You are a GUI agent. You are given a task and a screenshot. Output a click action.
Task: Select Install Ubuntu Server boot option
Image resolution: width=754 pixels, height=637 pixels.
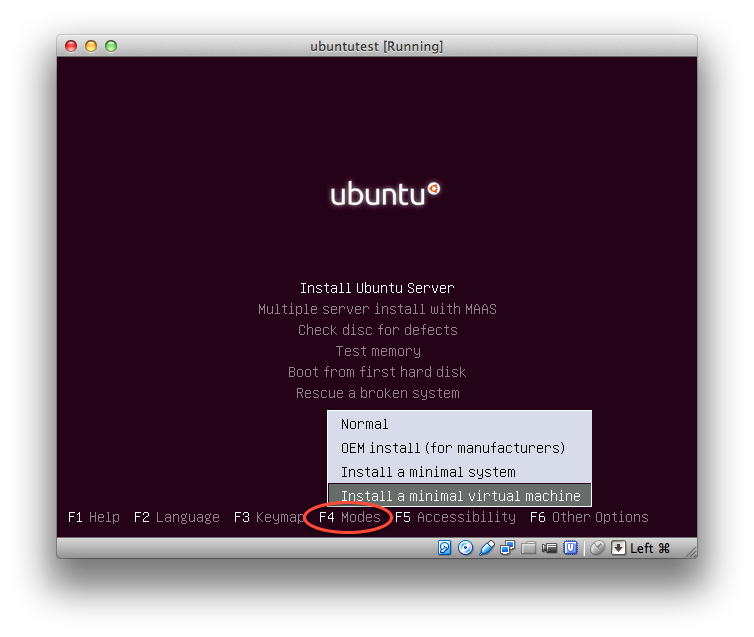pos(377,288)
